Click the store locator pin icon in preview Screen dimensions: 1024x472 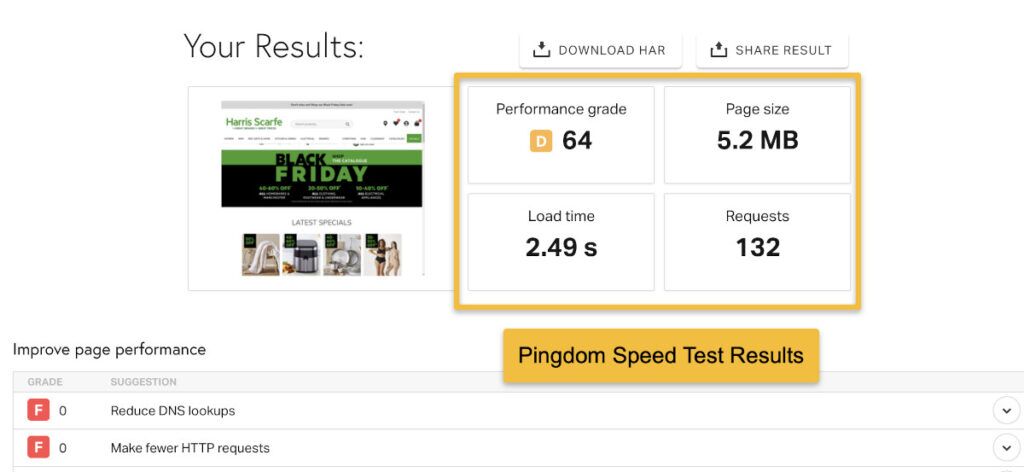385,123
